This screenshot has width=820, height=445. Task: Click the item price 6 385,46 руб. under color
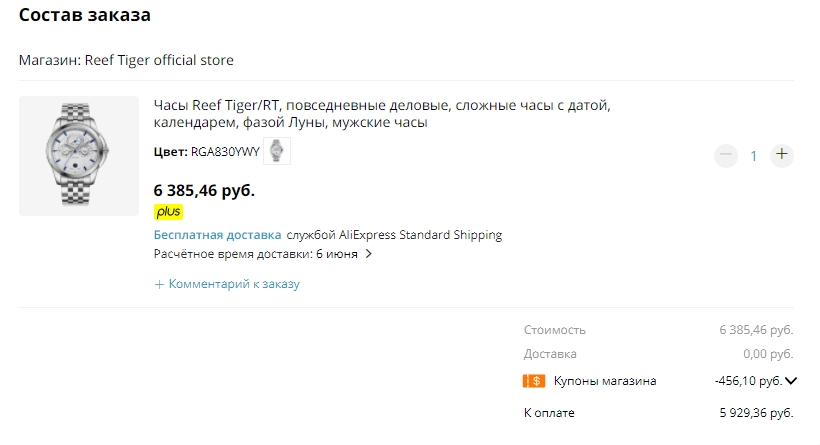204,189
